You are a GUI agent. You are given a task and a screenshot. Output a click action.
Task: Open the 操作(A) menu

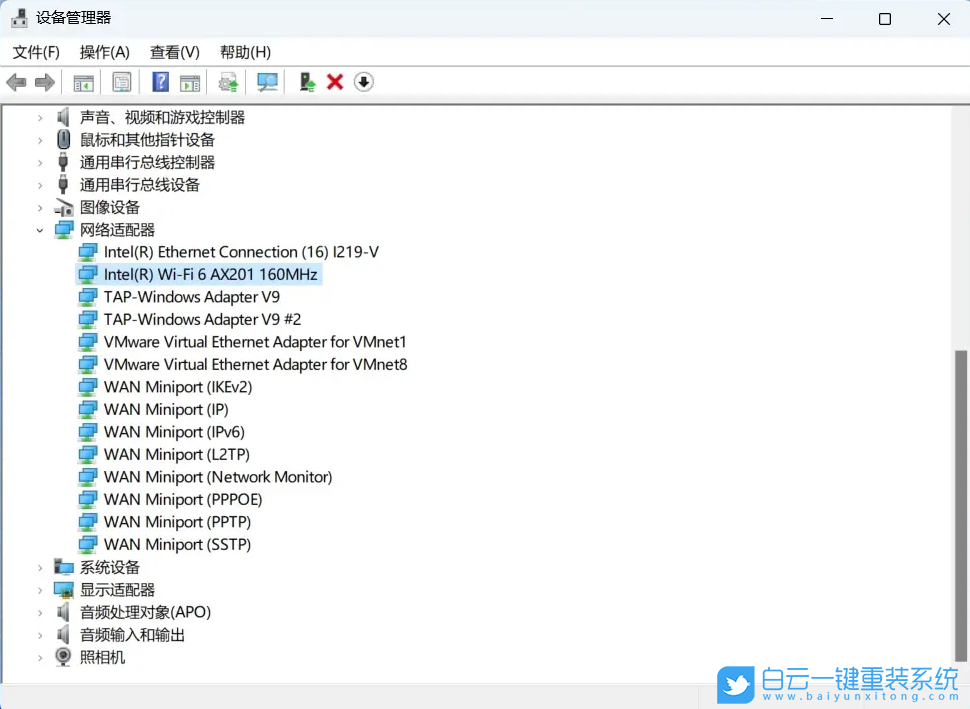[x=104, y=52]
